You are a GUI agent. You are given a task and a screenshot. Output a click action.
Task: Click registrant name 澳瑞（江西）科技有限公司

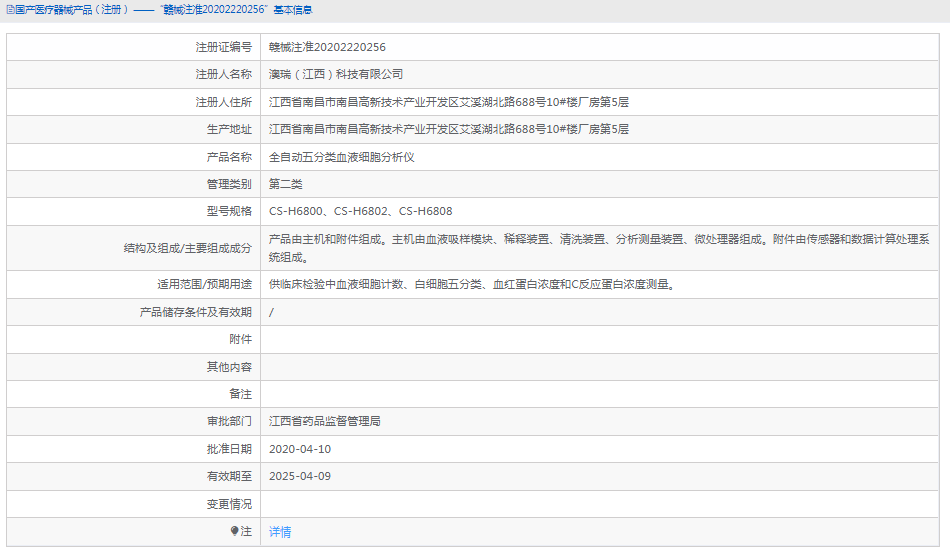click(x=336, y=74)
